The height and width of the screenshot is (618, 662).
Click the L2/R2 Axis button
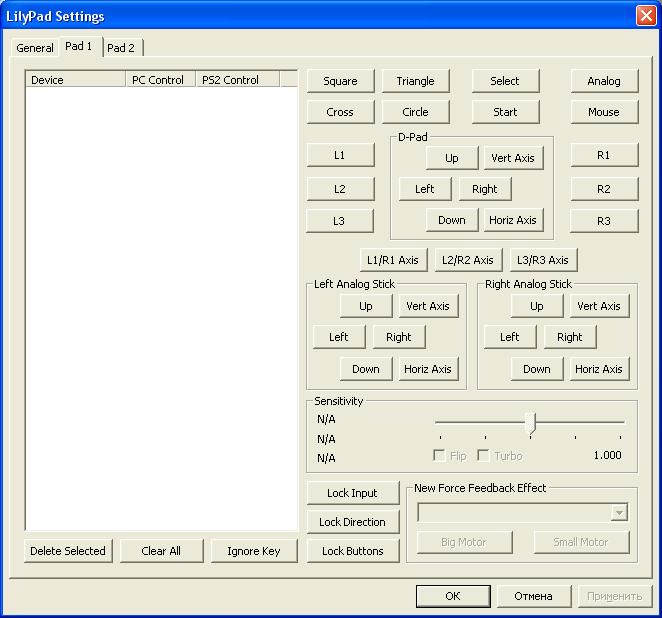(x=469, y=260)
